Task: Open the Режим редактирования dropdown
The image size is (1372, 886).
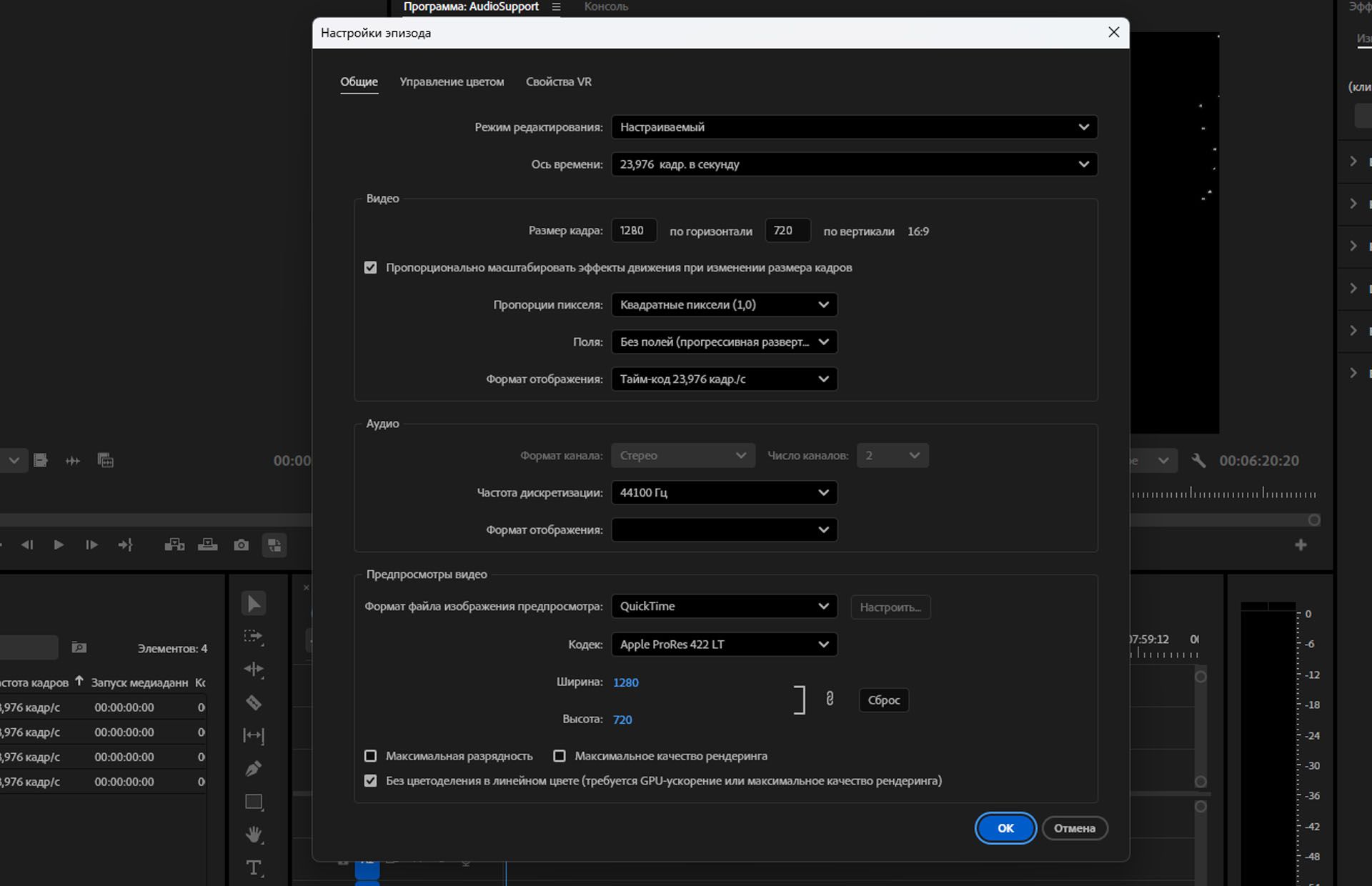Action: pos(855,126)
